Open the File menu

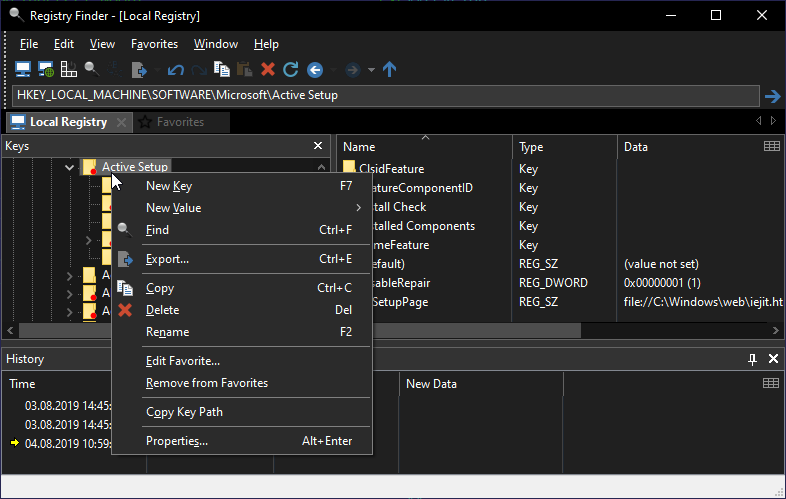click(29, 44)
